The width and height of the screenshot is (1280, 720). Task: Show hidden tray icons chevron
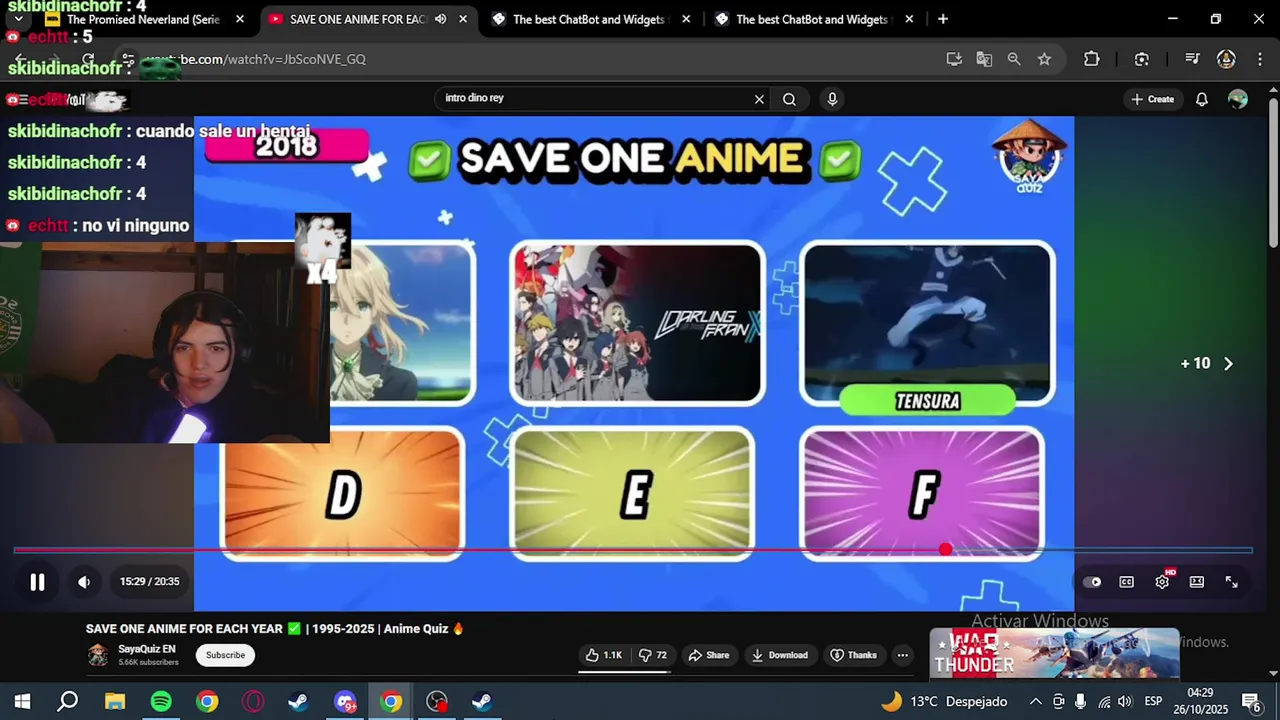click(x=1035, y=702)
